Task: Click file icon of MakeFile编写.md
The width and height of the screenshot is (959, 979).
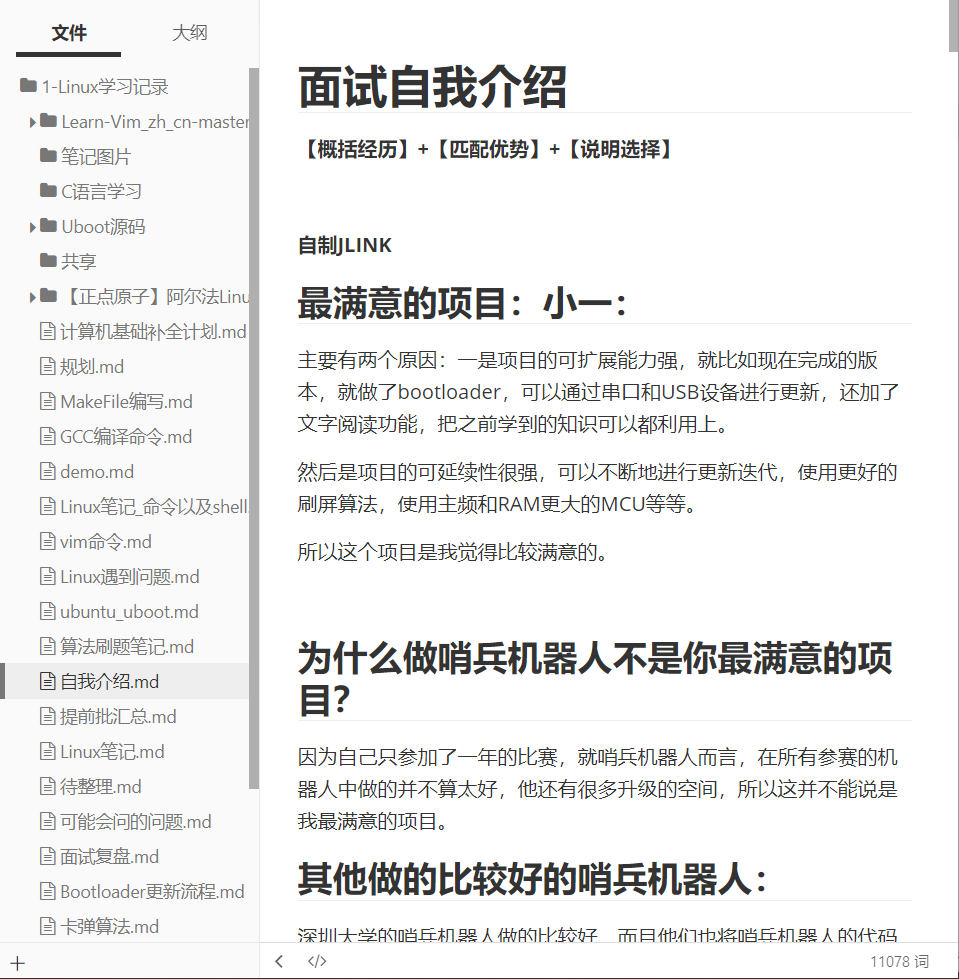Action: [x=47, y=401]
